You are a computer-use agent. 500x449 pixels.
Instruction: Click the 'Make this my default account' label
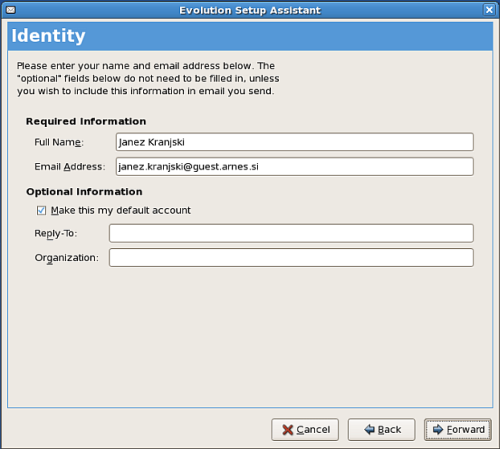click(x=121, y=210)
